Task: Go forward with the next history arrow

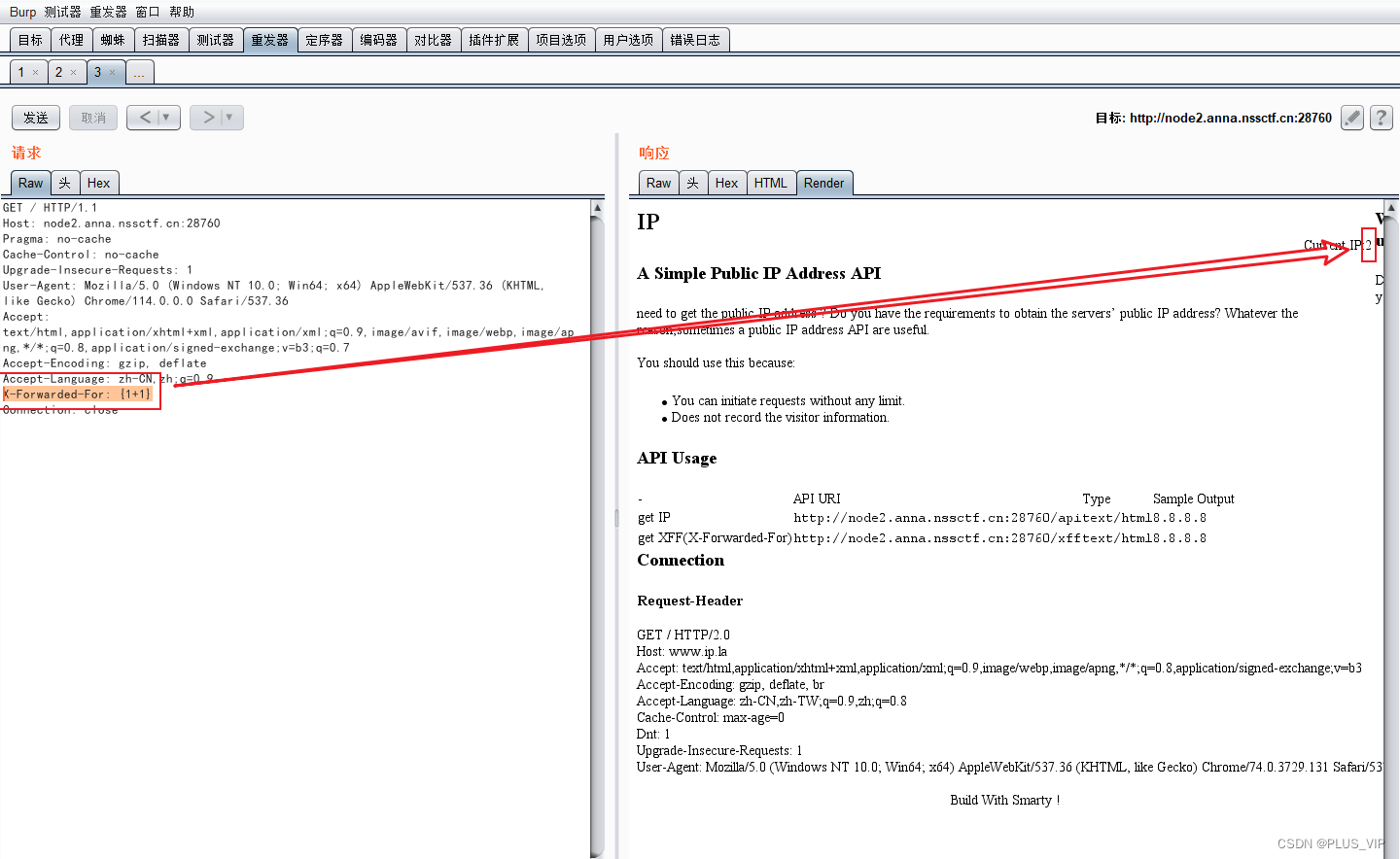Action: point(207,118)
